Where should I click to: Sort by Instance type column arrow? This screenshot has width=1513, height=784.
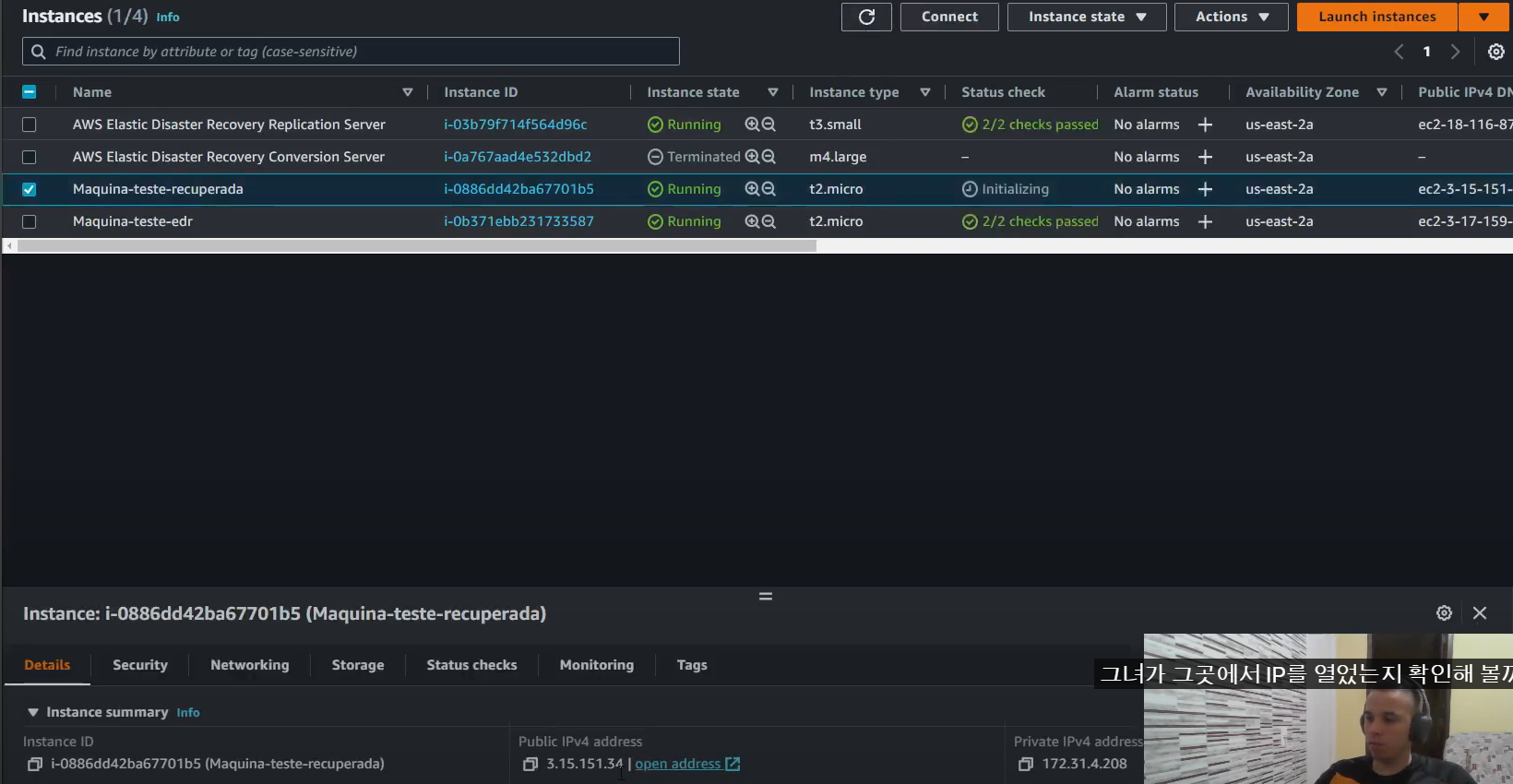point(925,92)
